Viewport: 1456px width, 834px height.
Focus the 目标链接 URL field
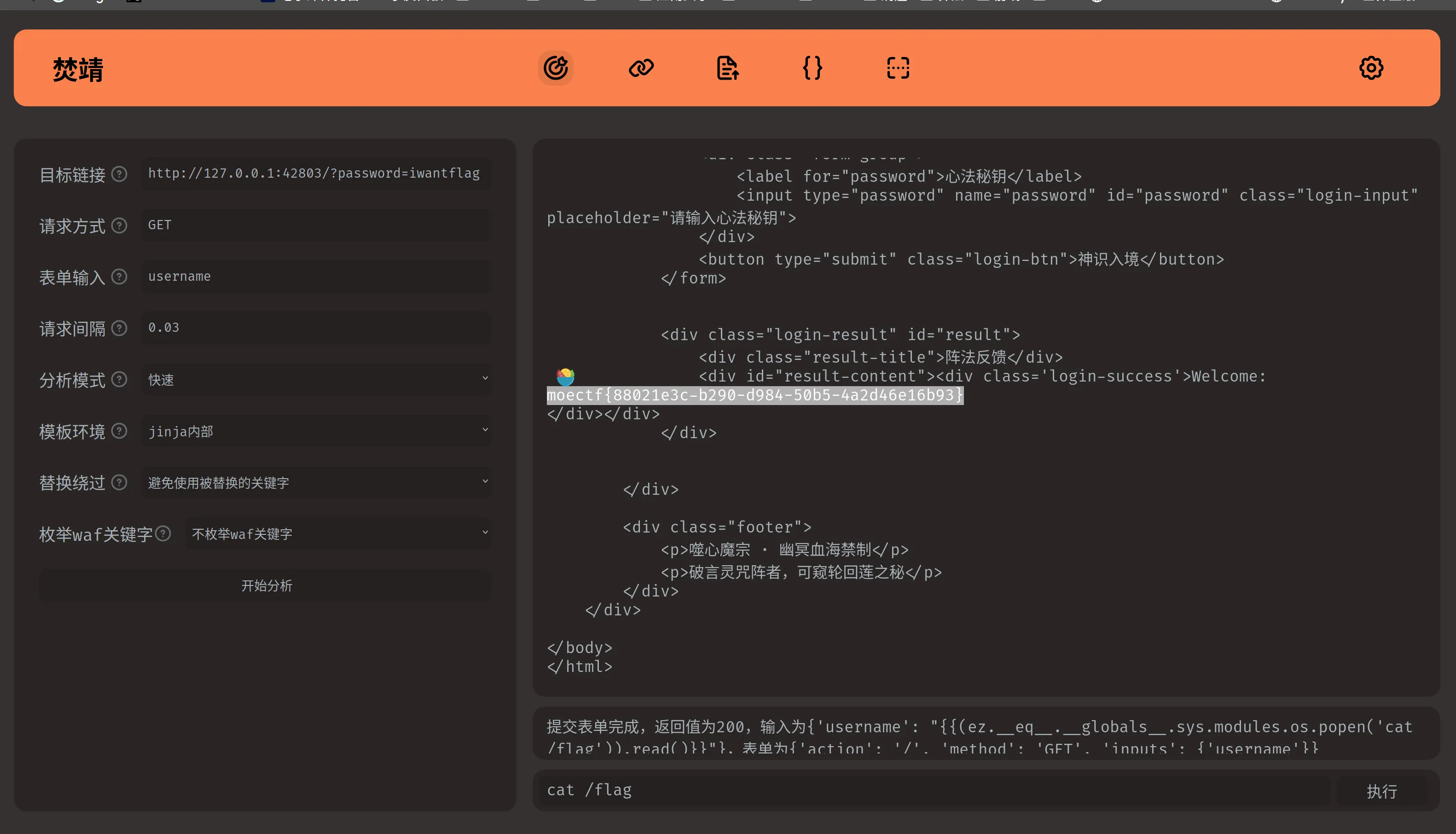point(316,174)
